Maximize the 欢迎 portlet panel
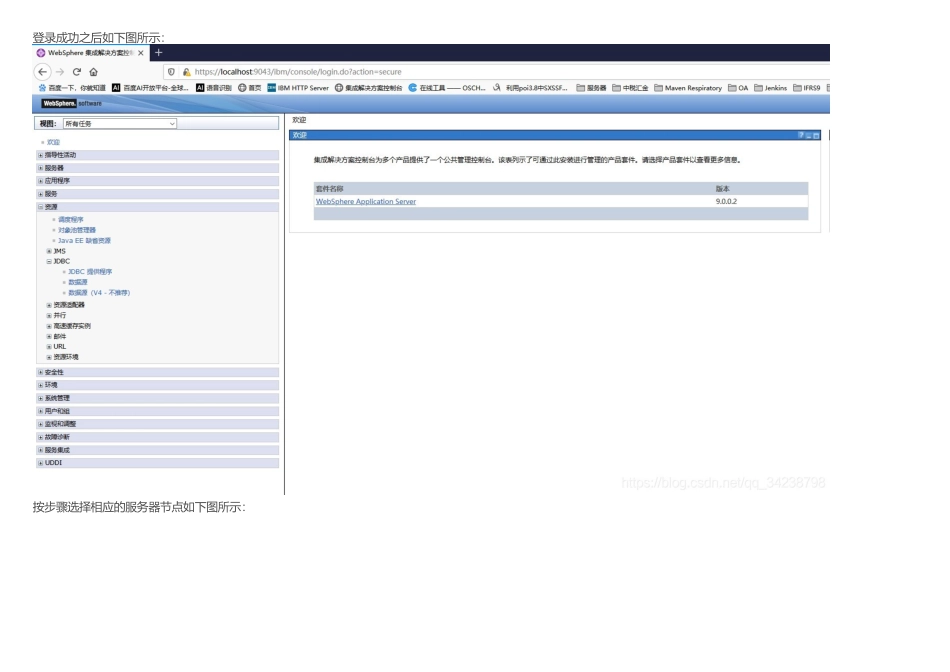This screenshot has height=672, width=950. (x=816, y=135)
